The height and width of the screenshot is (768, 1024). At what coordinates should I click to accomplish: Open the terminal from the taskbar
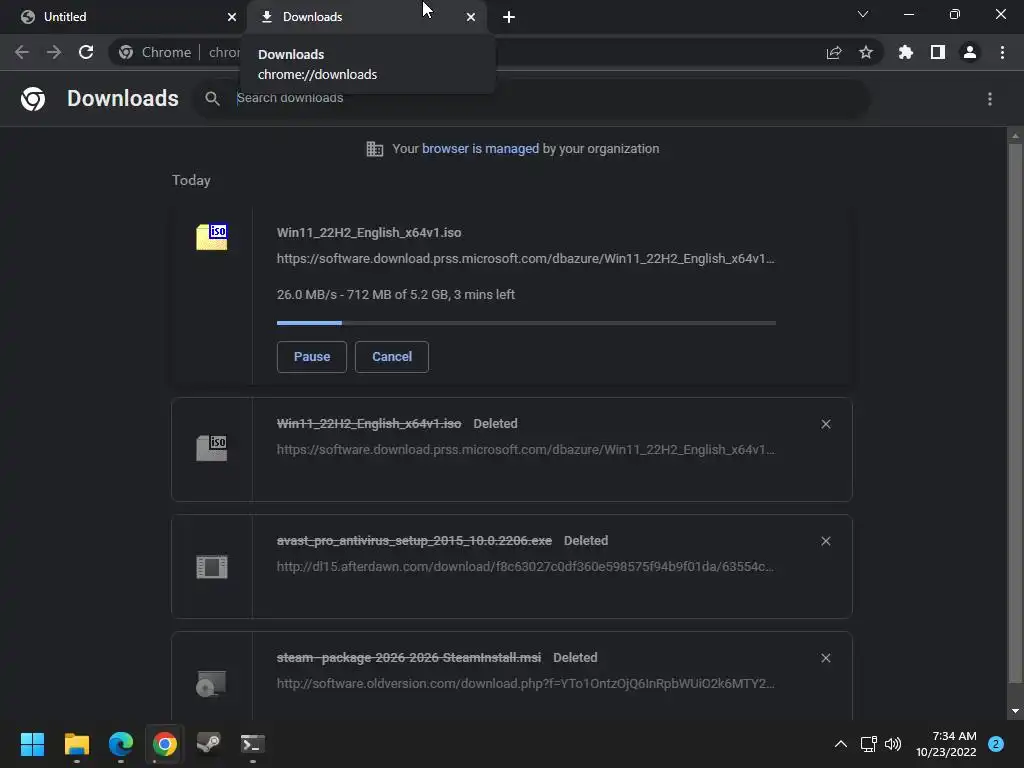(x=253, y=744)
